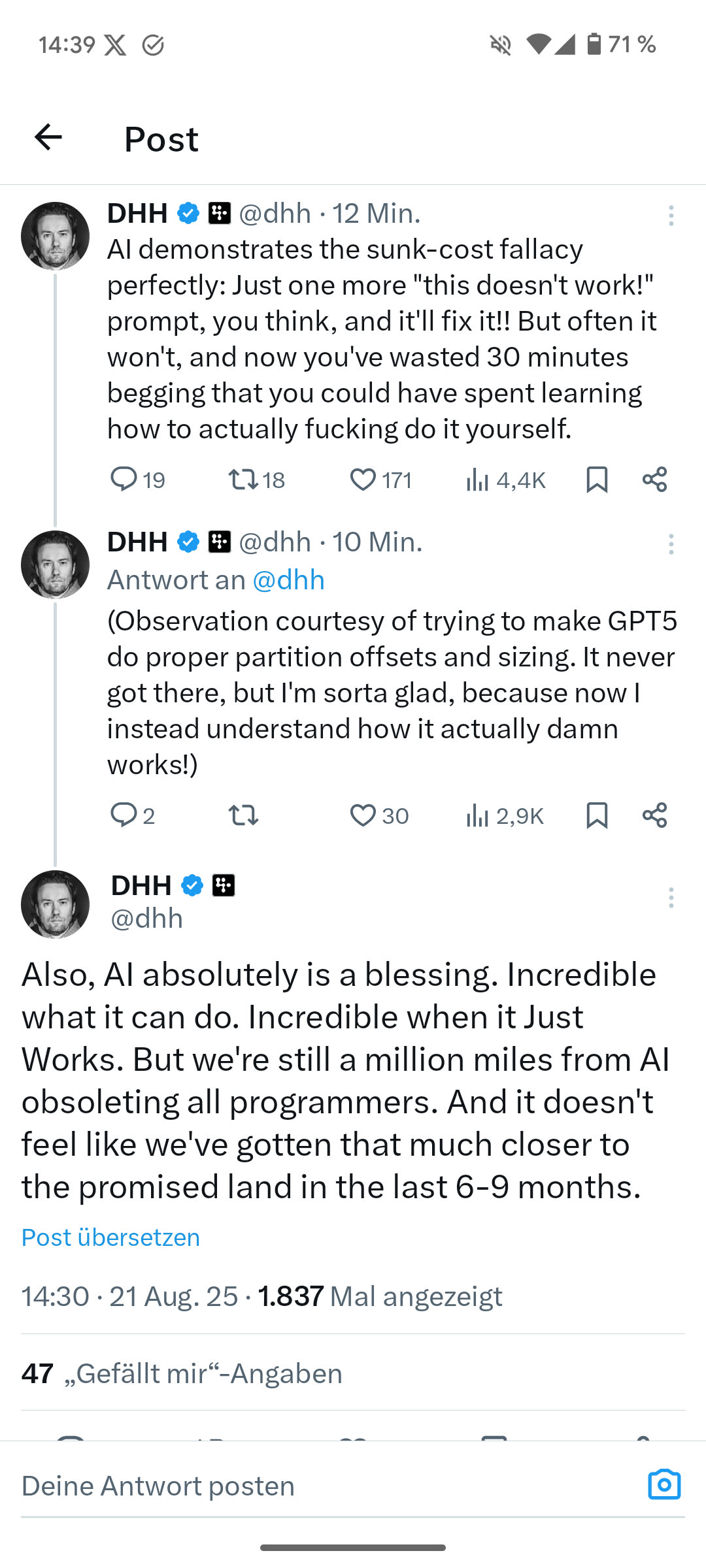Repost the sunk-cost fallacy post

click(243, 480)
